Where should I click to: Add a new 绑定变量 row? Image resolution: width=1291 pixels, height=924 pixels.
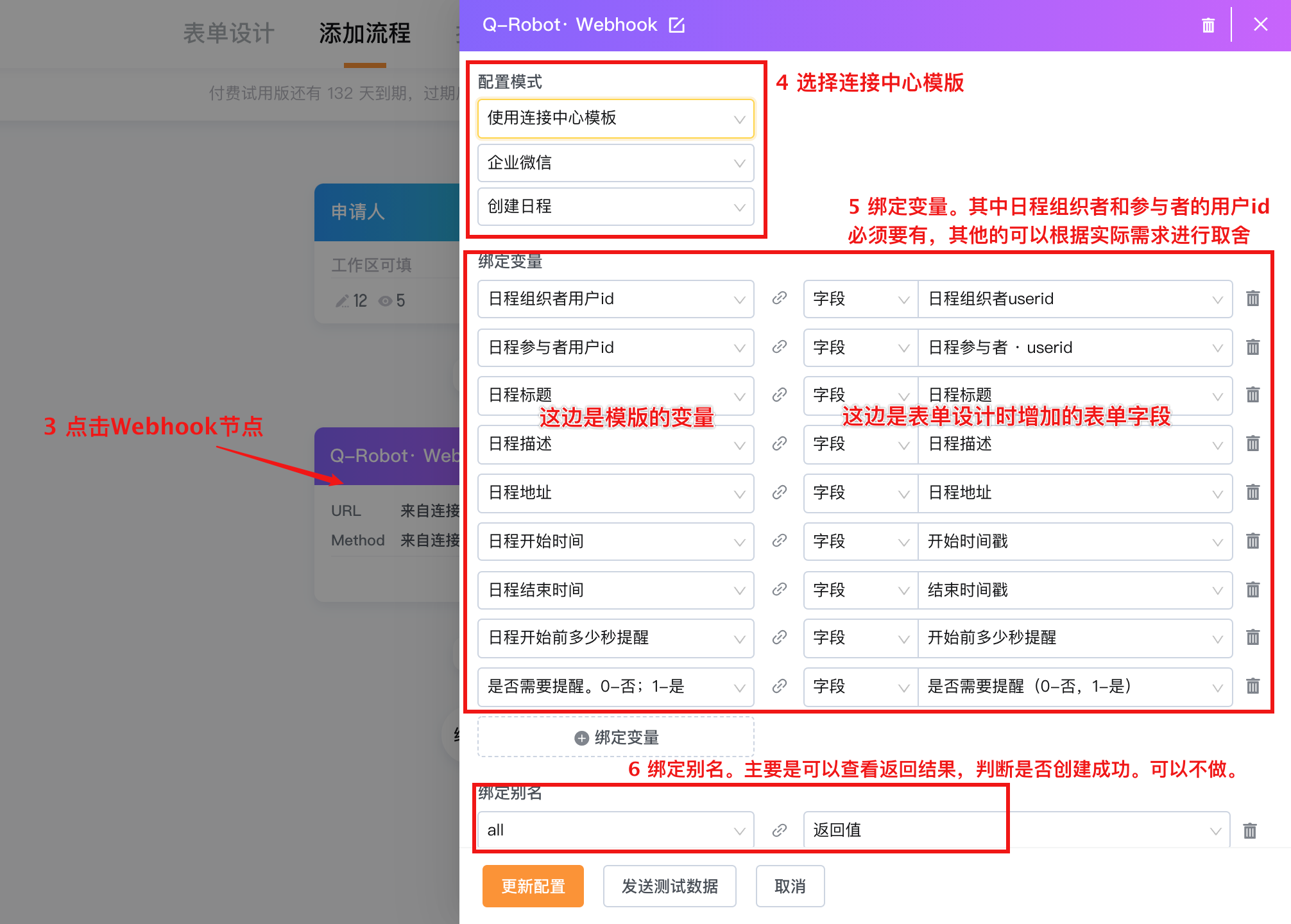click(x=616, y=737)
